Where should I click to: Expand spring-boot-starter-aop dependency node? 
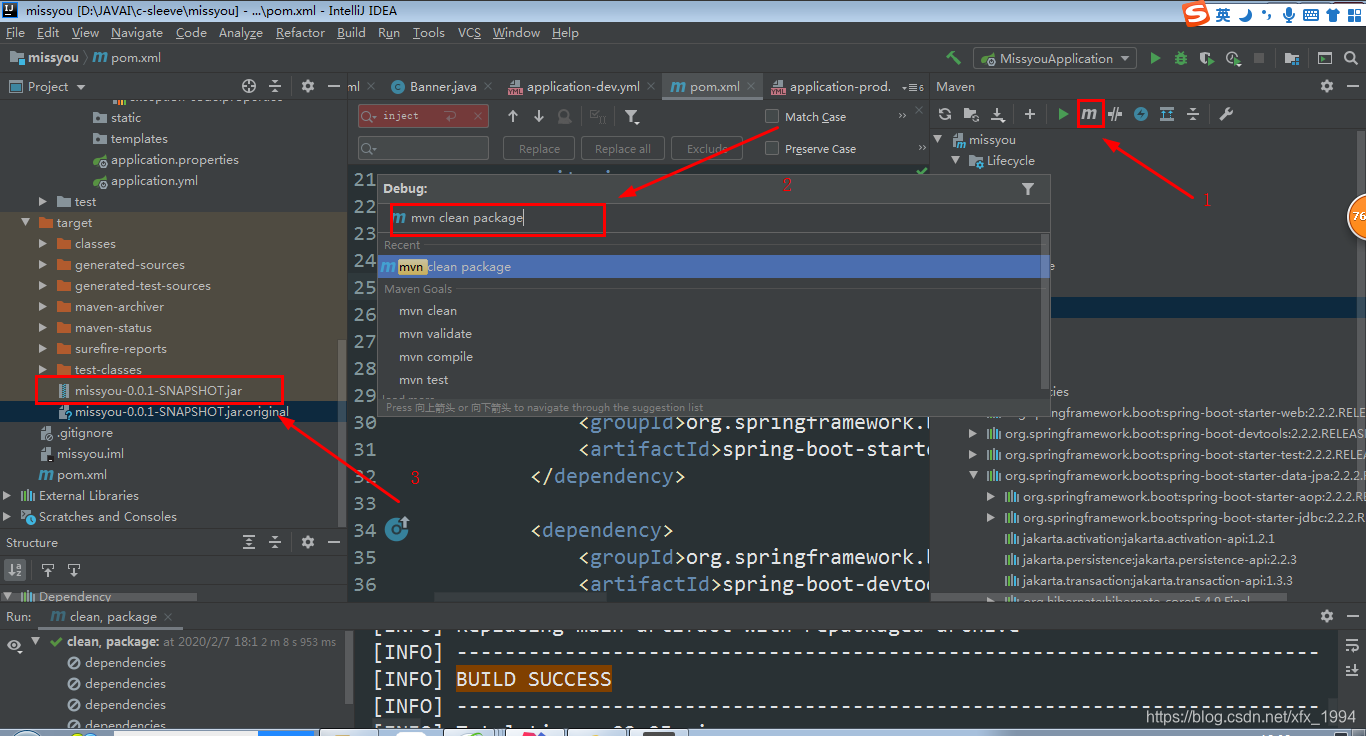pos(991,497)
